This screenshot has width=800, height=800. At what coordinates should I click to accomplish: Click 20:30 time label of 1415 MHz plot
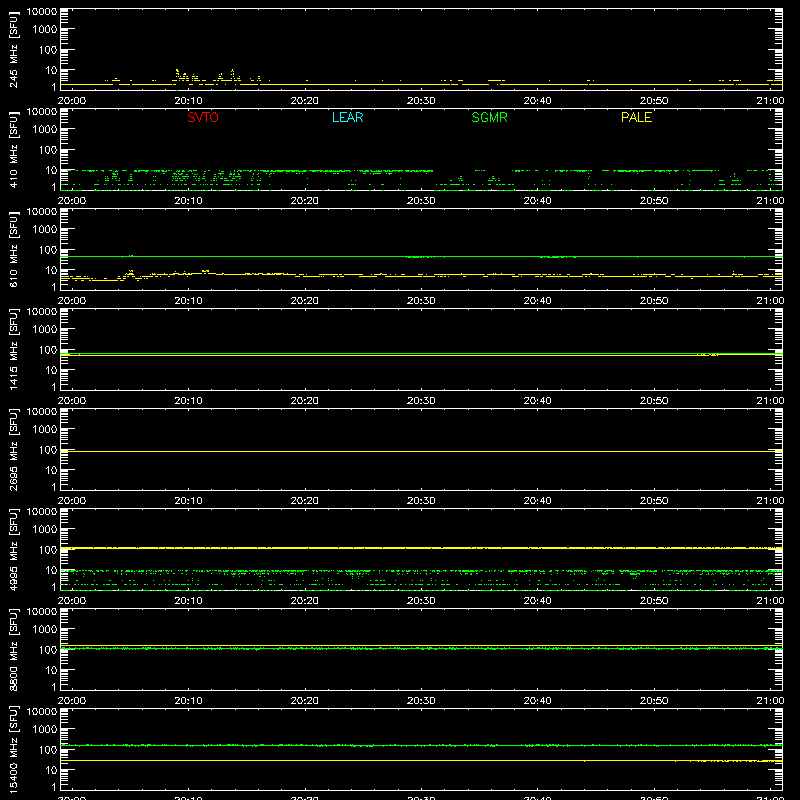[x=421, y=401]
